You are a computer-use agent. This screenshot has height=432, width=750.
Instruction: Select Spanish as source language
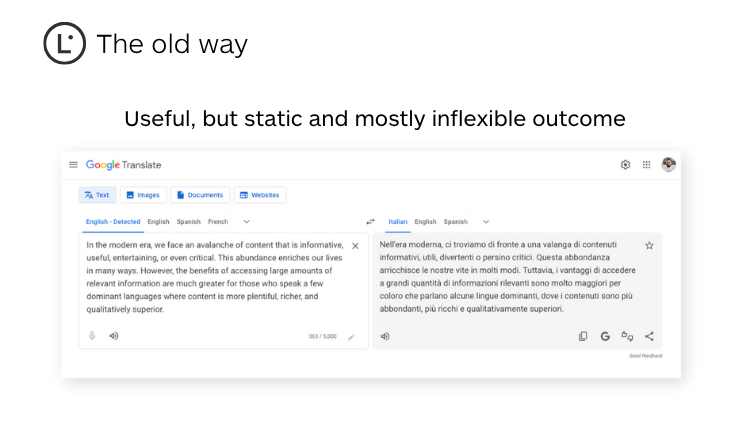tap(189, 222)
